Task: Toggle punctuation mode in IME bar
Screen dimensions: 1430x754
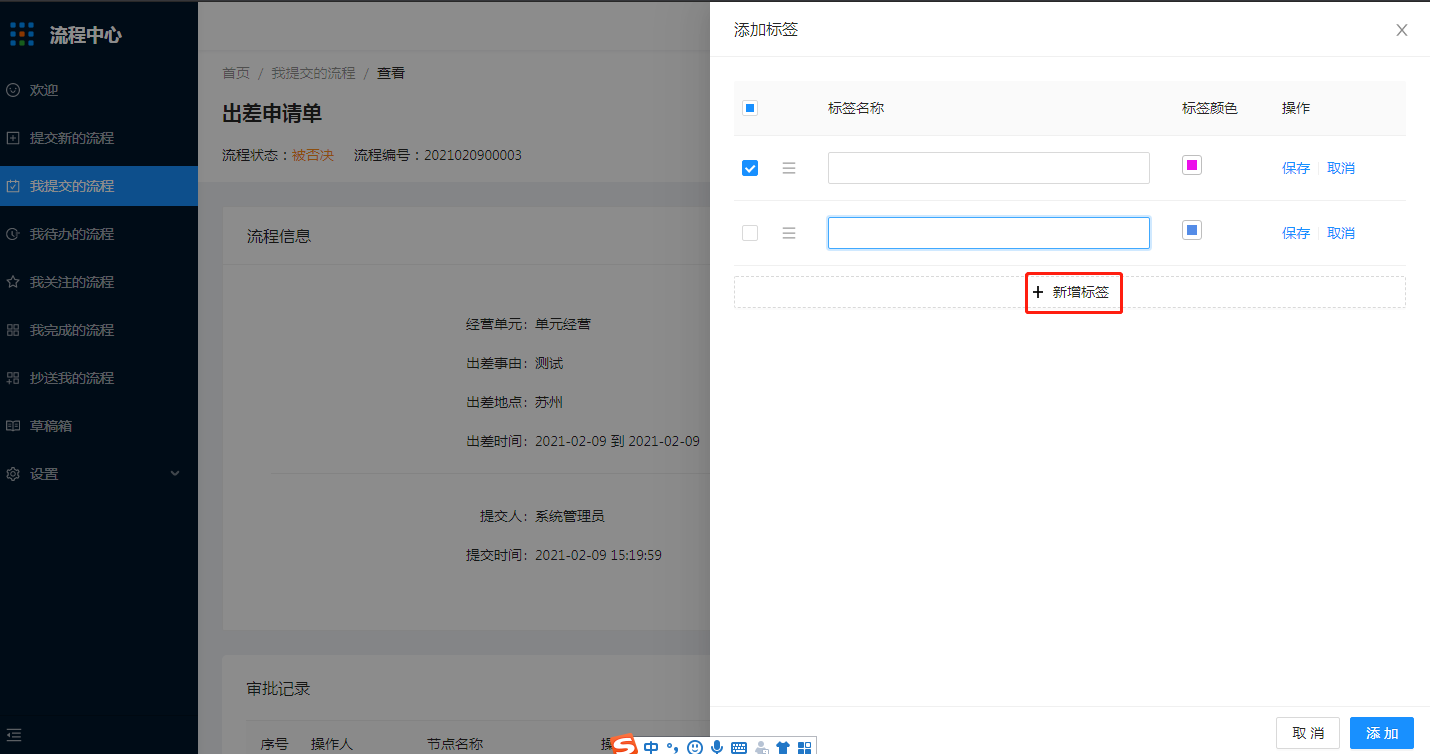Action: (x=673, y=747)
